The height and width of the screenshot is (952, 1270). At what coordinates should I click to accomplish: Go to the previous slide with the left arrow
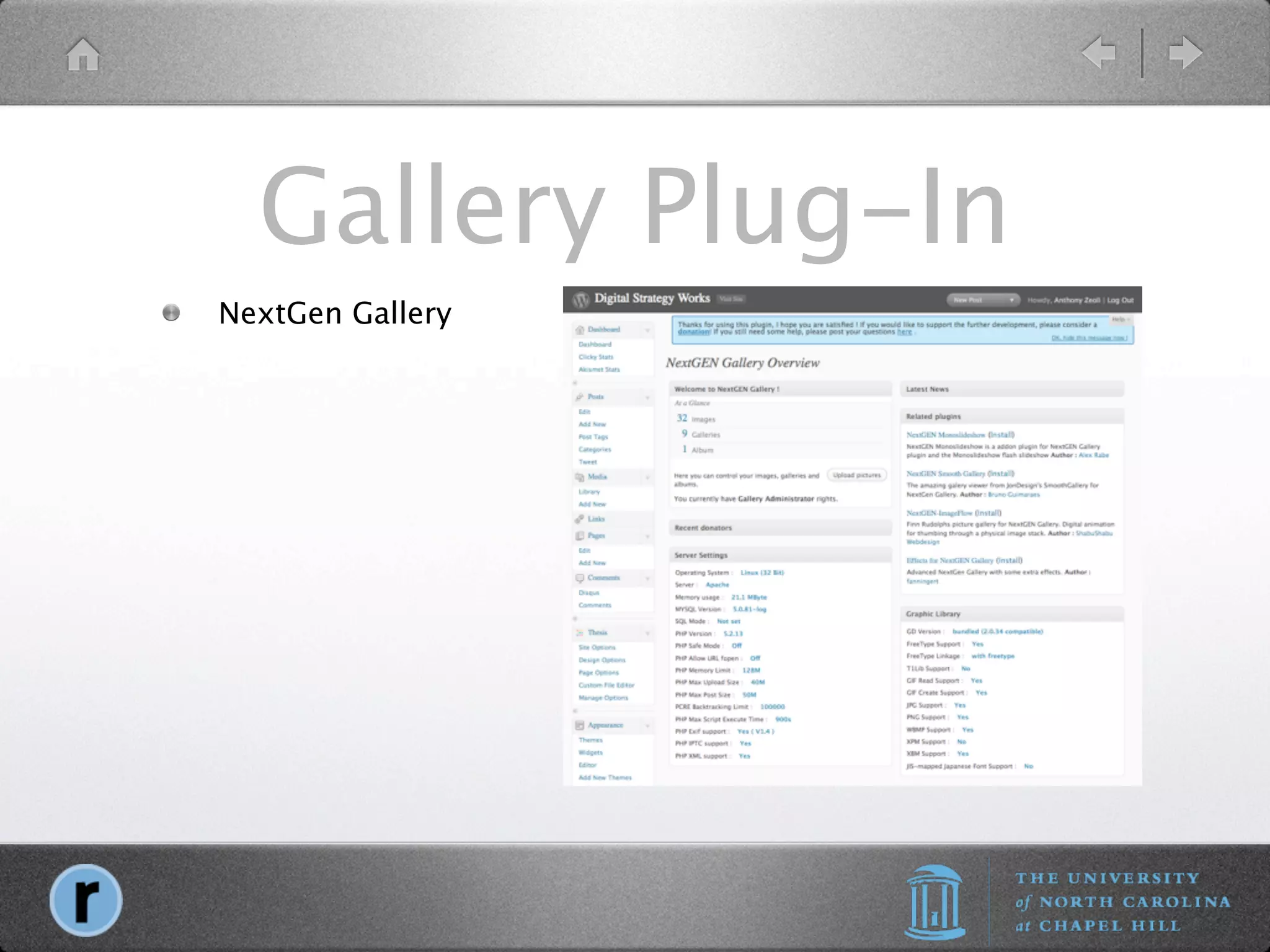pyautogui.click(x=1099, y=52)
